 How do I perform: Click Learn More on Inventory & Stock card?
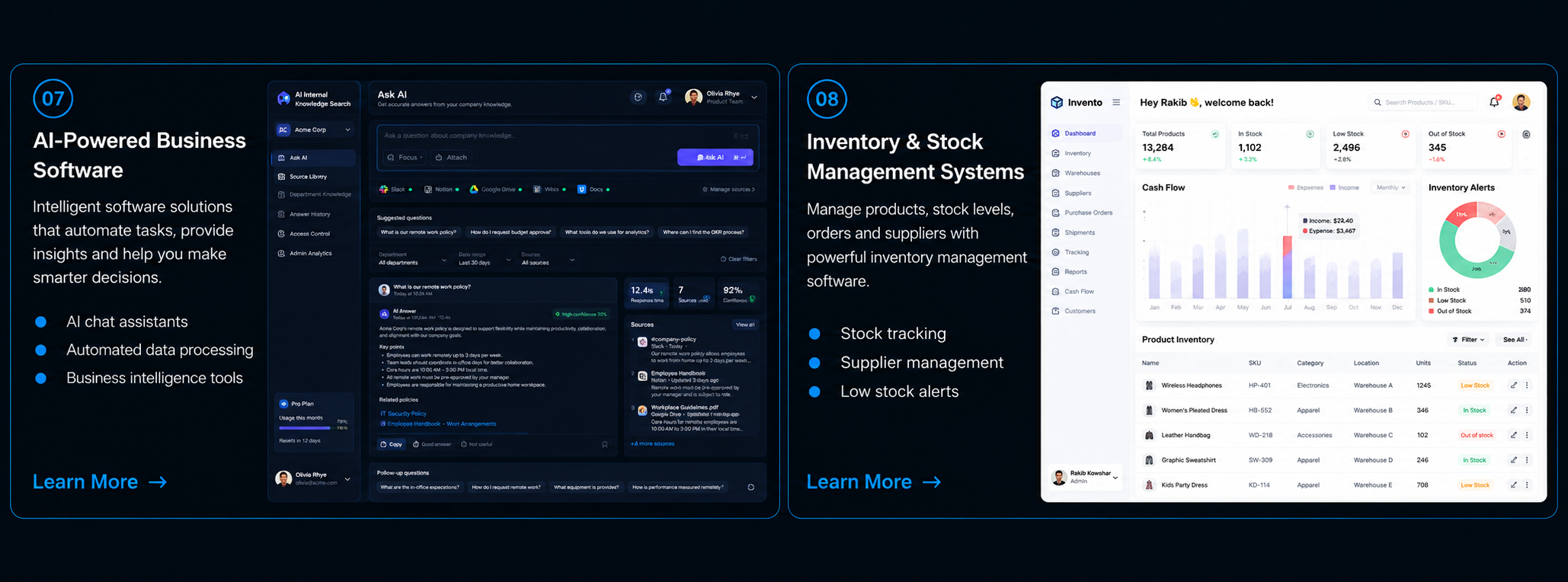coord(874,481)
